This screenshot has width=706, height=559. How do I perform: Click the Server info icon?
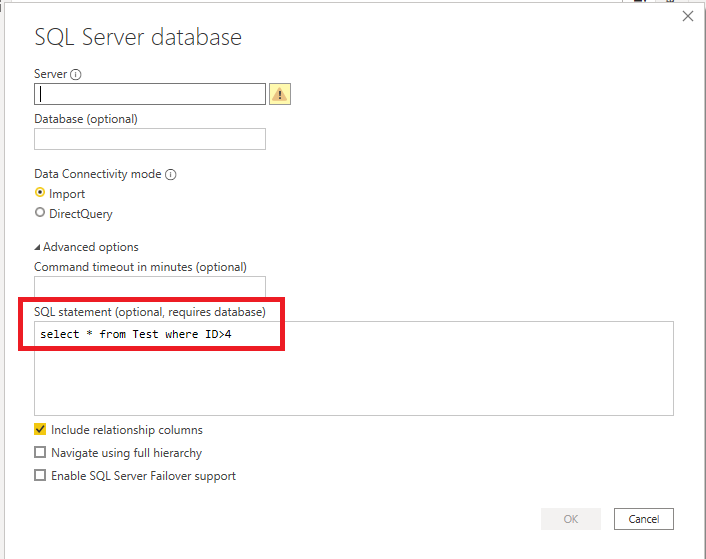pos(76,74)
